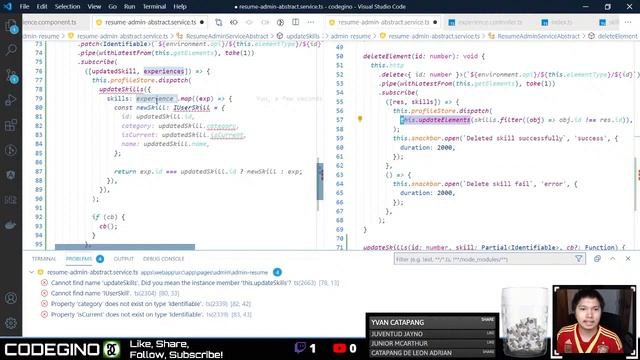The height and width of the screenshot is (360, 640).
Task: Click the filter funnel icon in Problems panel
Action: (x=578, y=259)
